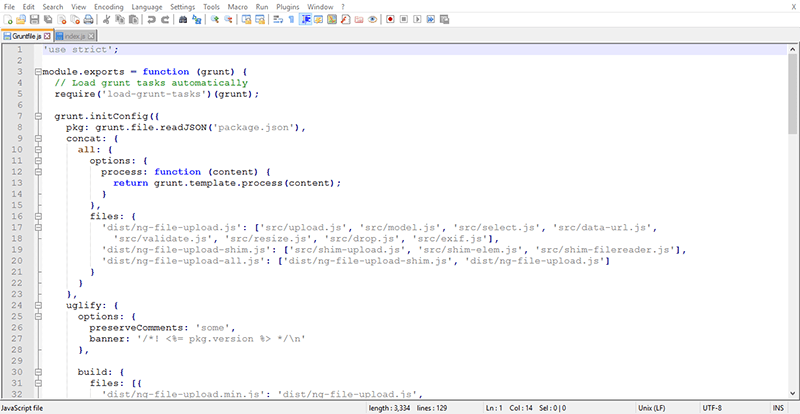Screen dimensions: 800x414
Task: Toggle synchronized horizontal scrolling icon
Action: (x=260, y=19)
